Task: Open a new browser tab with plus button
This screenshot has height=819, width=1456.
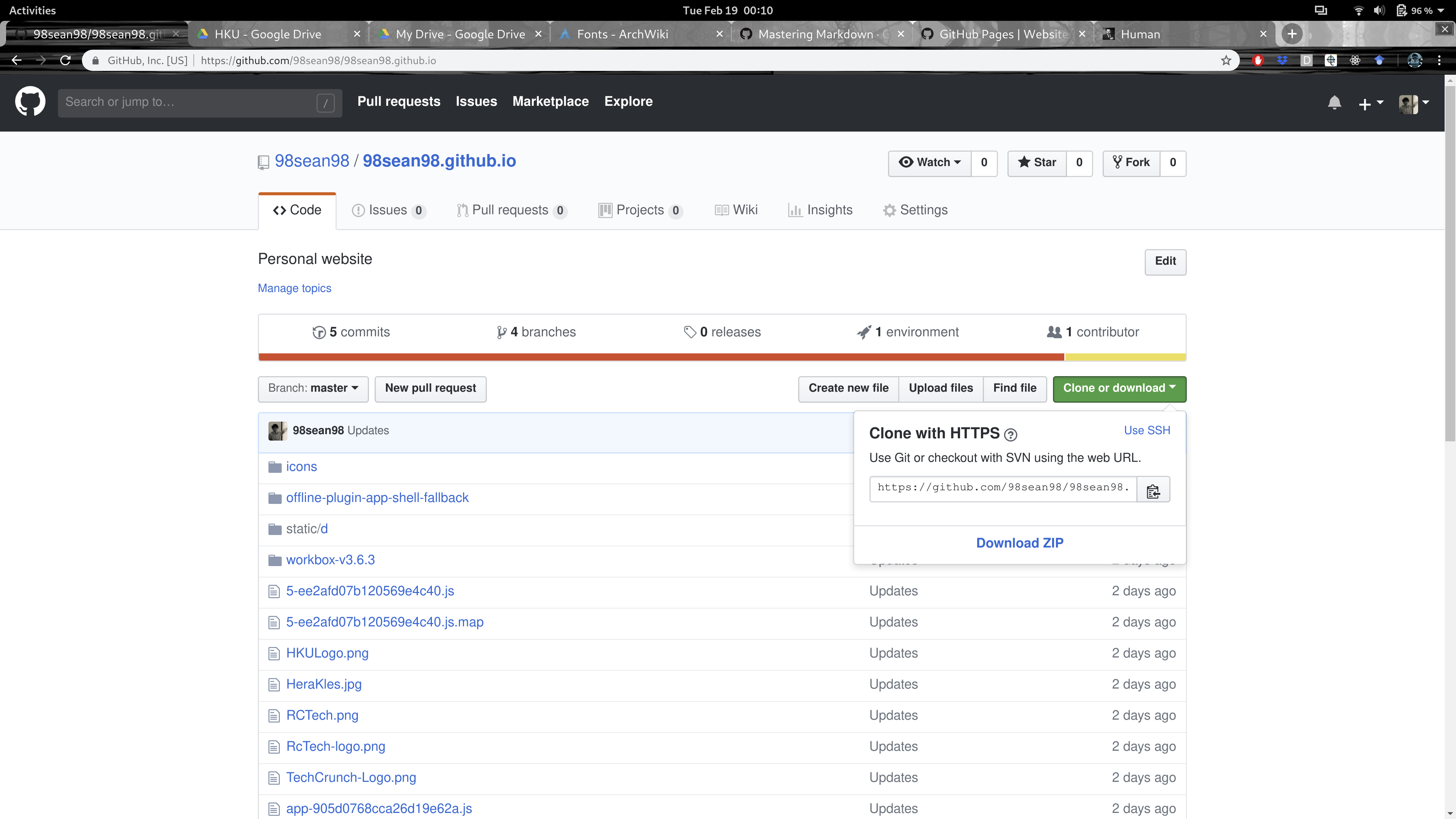Action: tap(1291, 34)
